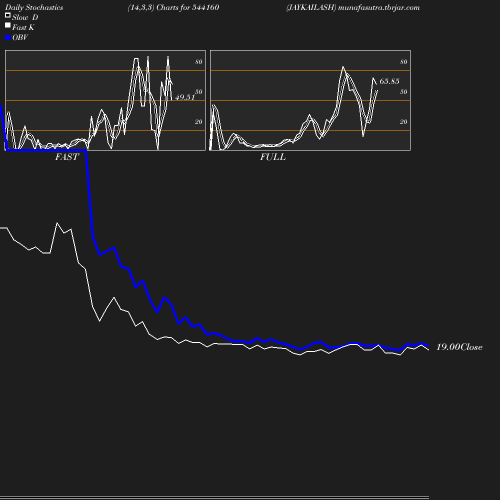Click the 50 axis label in FULL chart

[x=404, y=92]
